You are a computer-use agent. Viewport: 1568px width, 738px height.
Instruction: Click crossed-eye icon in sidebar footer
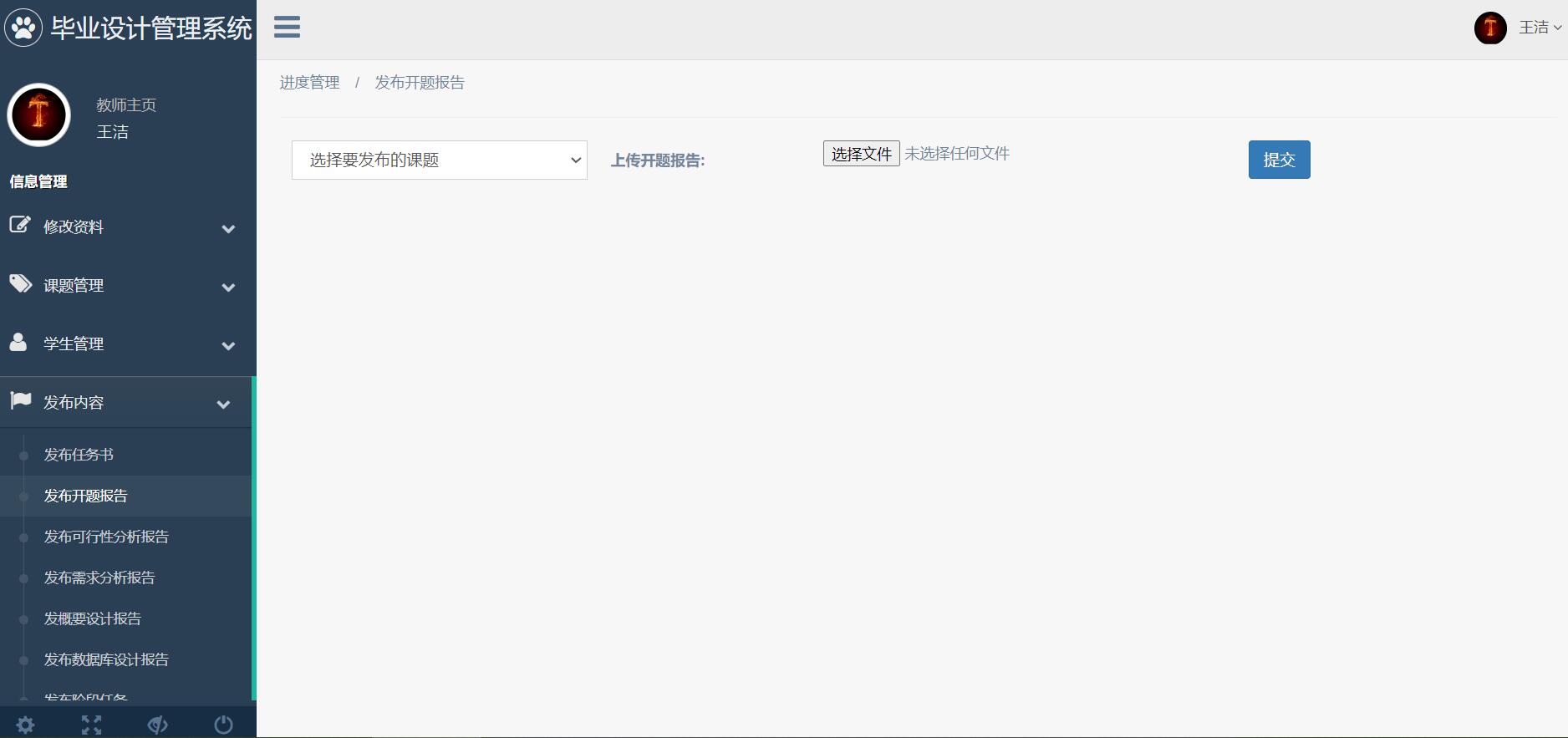(x=157, y=725)
